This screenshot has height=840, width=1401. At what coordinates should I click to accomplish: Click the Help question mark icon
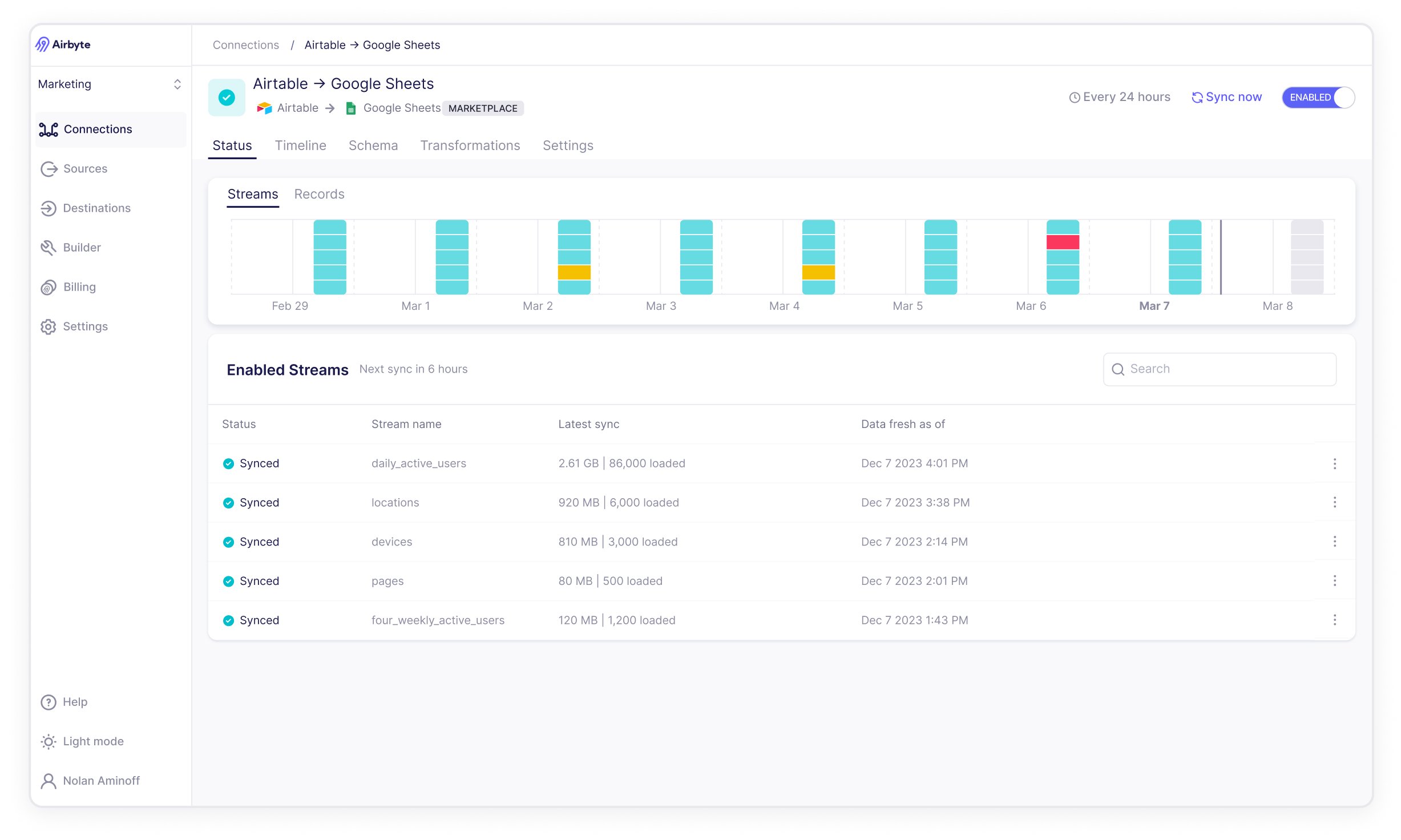(49, 702)
